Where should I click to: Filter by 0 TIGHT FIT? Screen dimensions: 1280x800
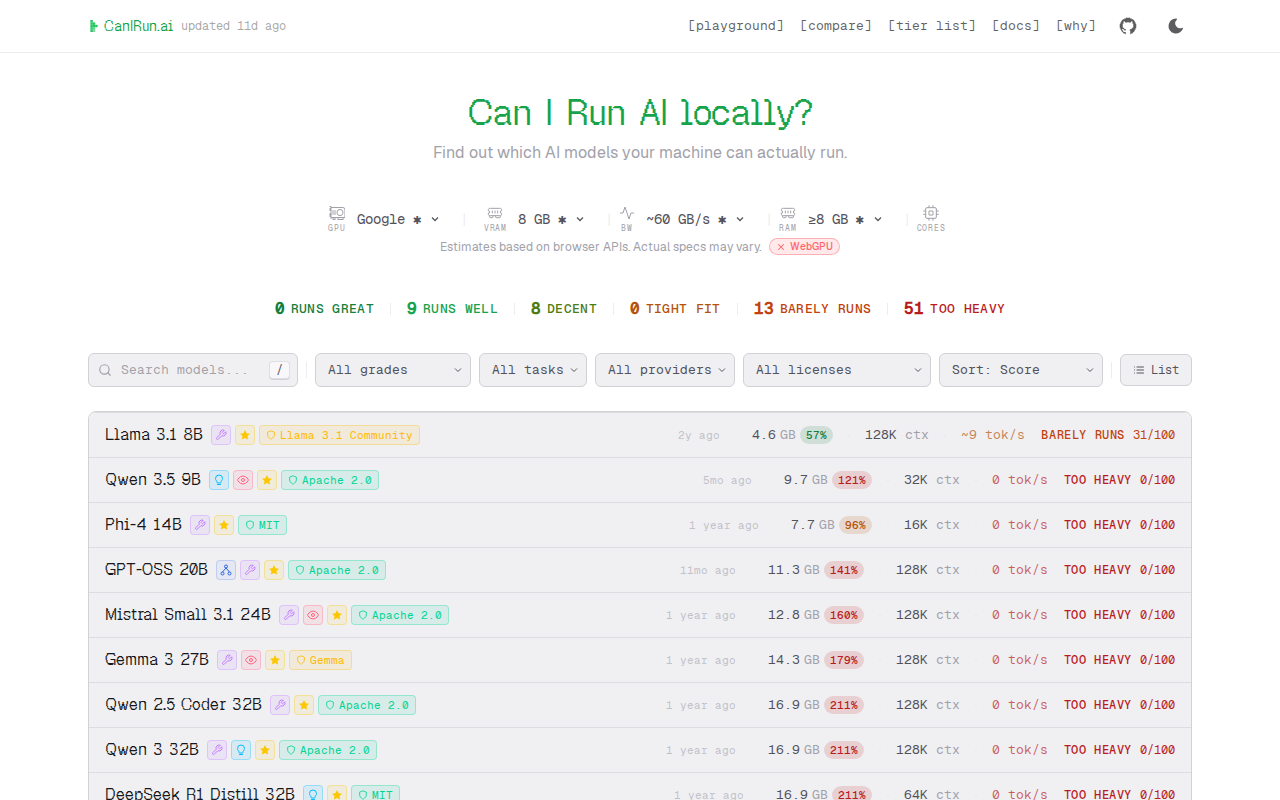coord(675,309)
